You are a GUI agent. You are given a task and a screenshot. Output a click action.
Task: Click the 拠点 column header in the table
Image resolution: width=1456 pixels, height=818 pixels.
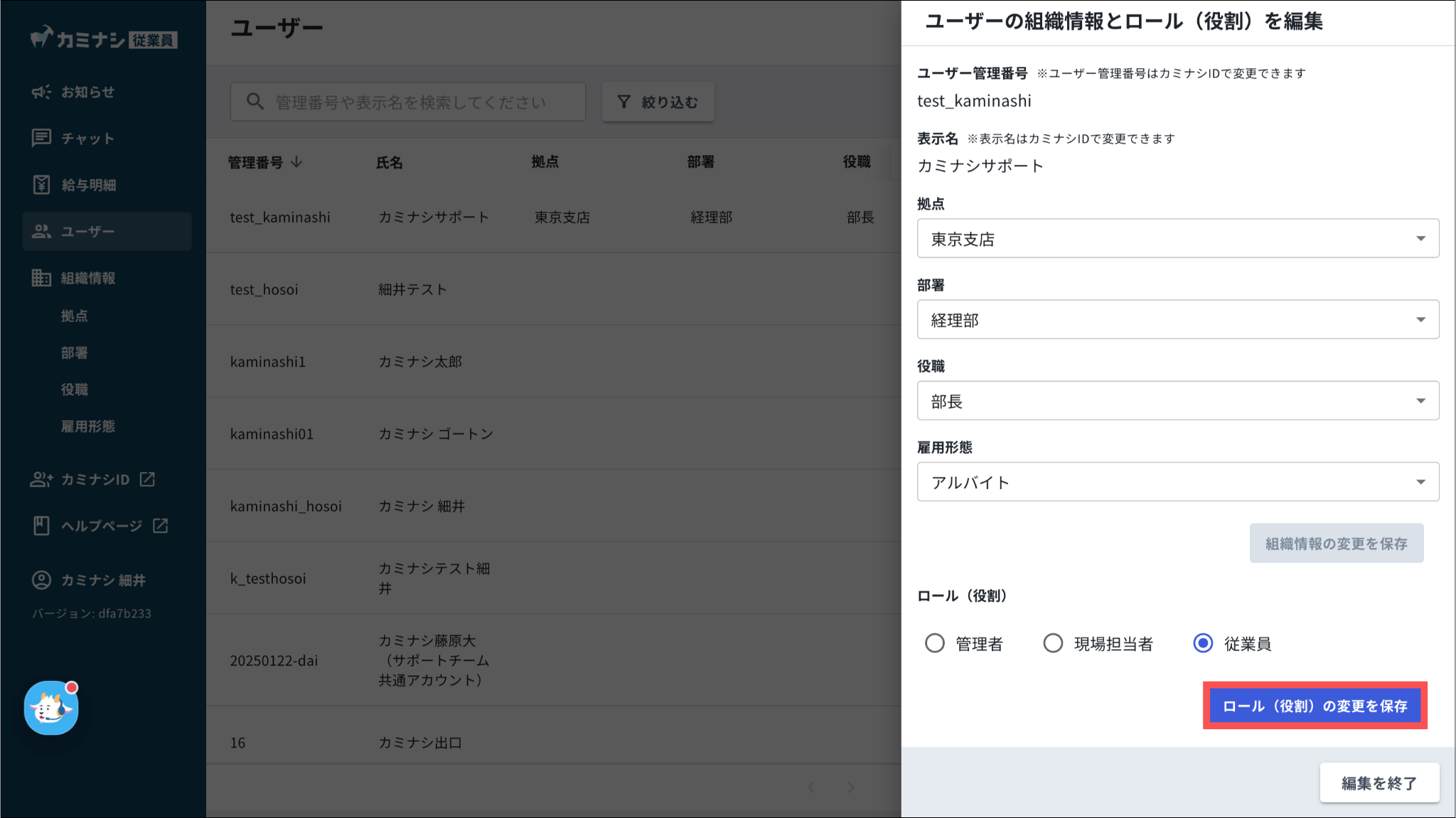[x=545, y=162]
